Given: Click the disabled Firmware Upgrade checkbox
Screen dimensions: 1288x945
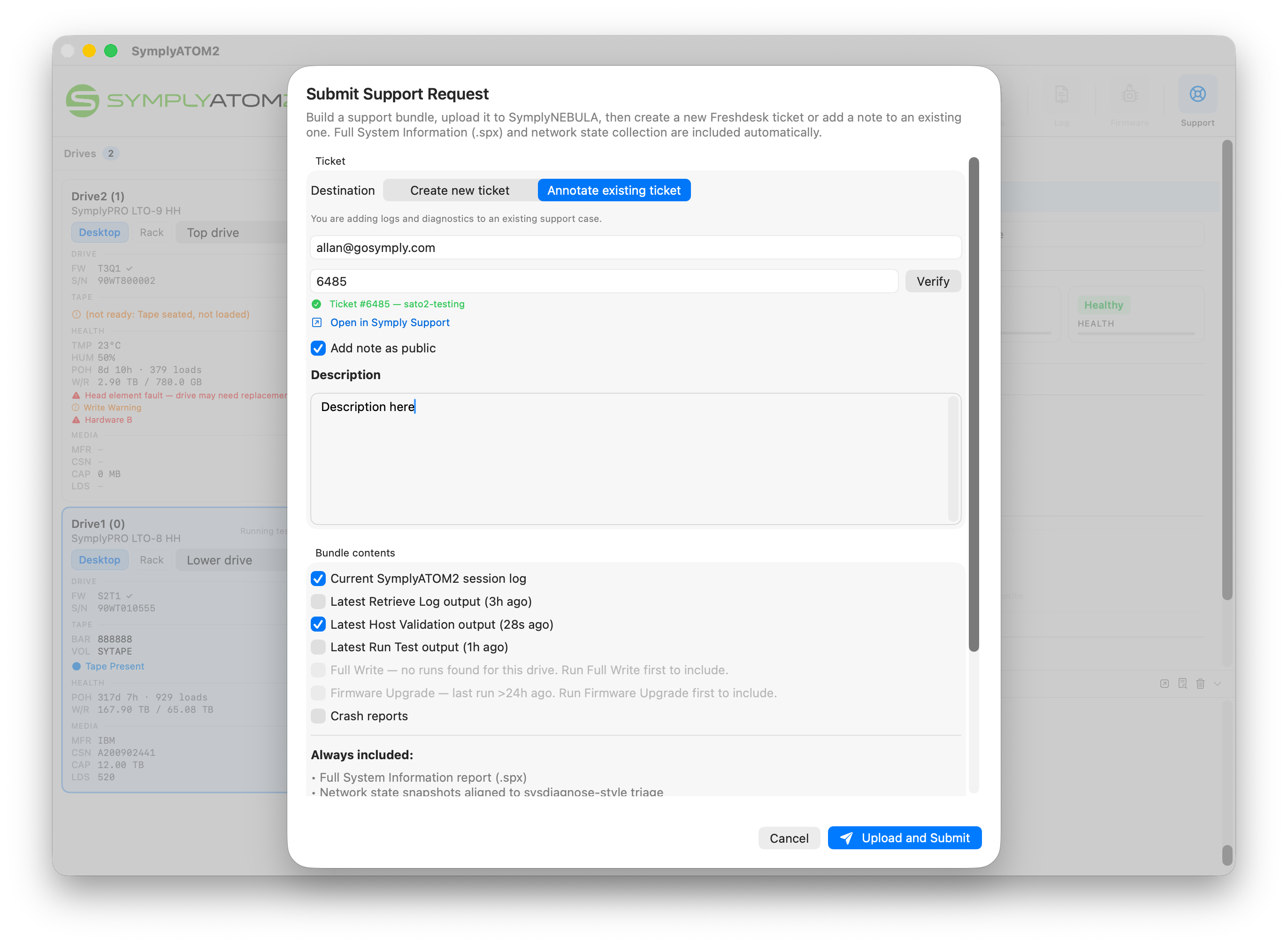Looking at the screenshot, I should [318, 693].
